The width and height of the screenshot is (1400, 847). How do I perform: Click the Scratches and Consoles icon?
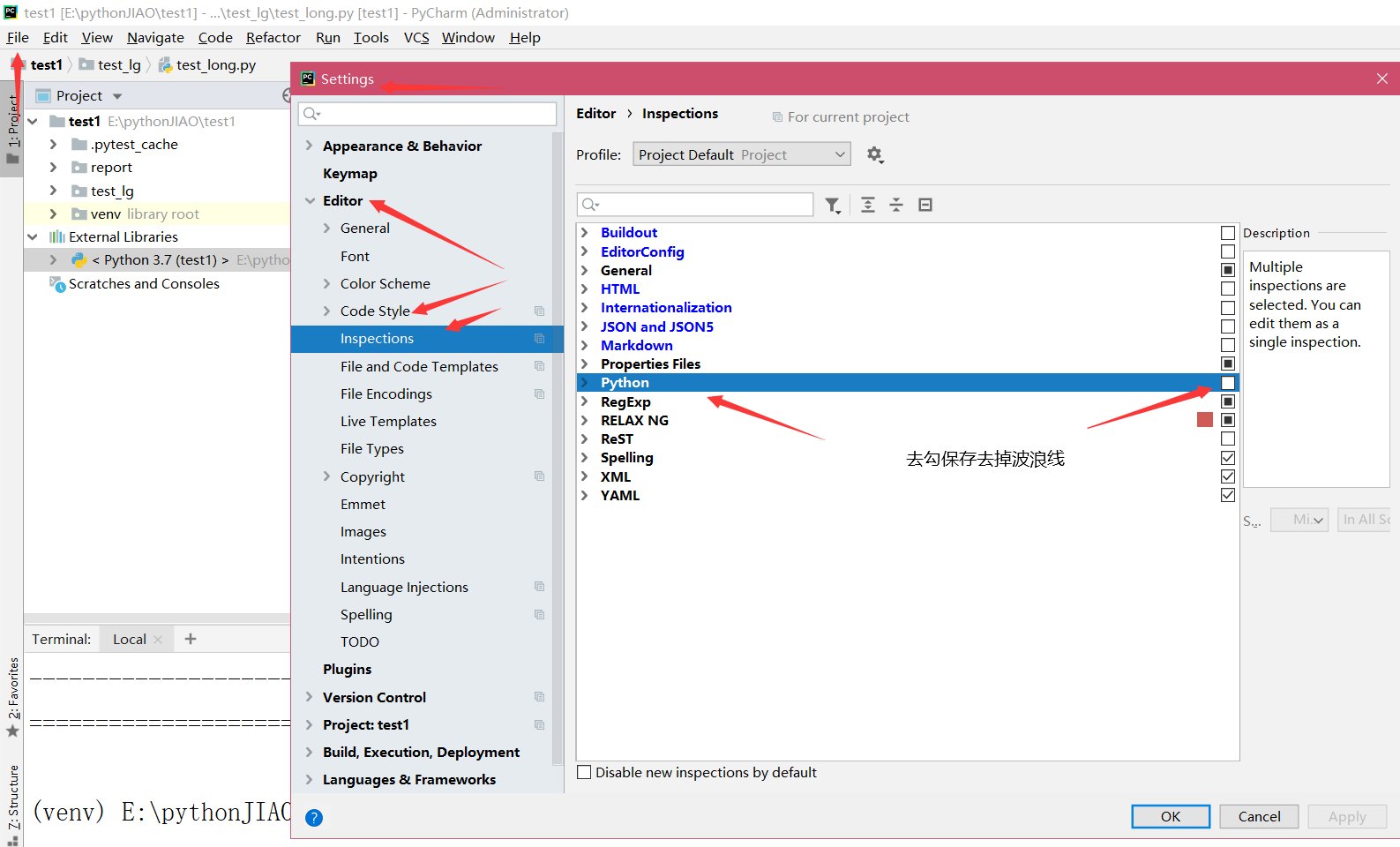57,284
